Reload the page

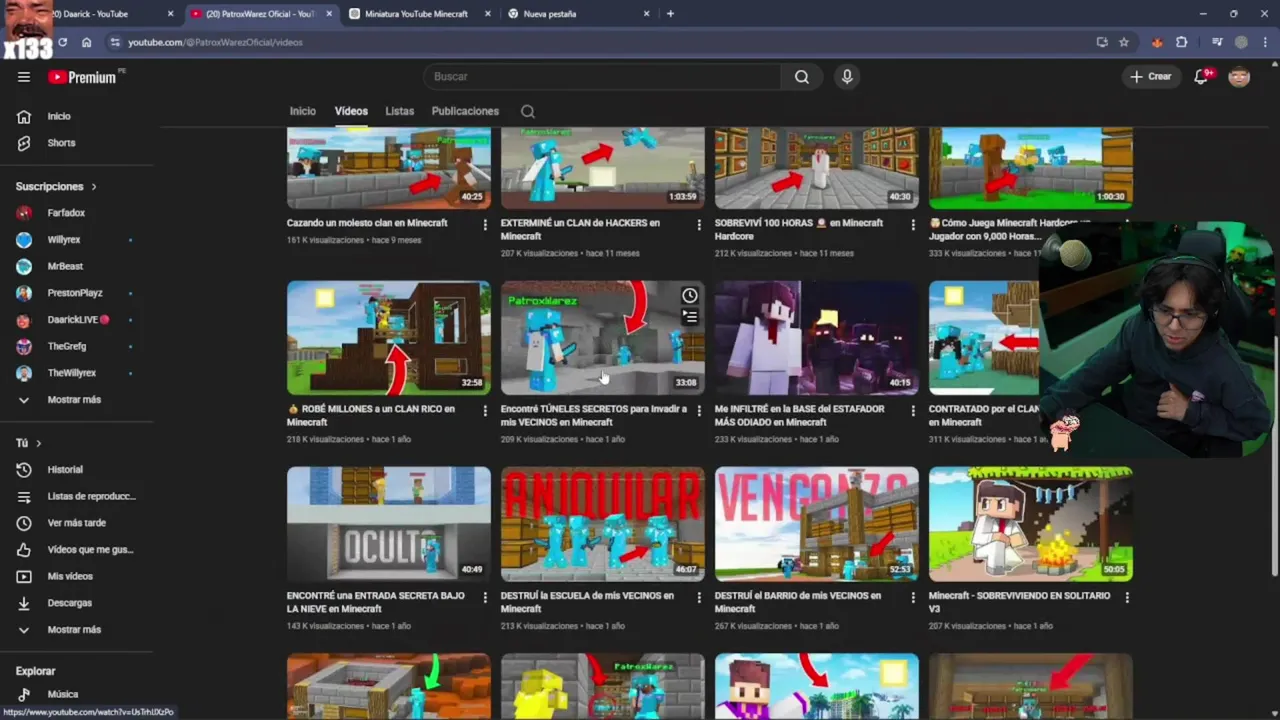pyautogui.click(x=62, y=42)
